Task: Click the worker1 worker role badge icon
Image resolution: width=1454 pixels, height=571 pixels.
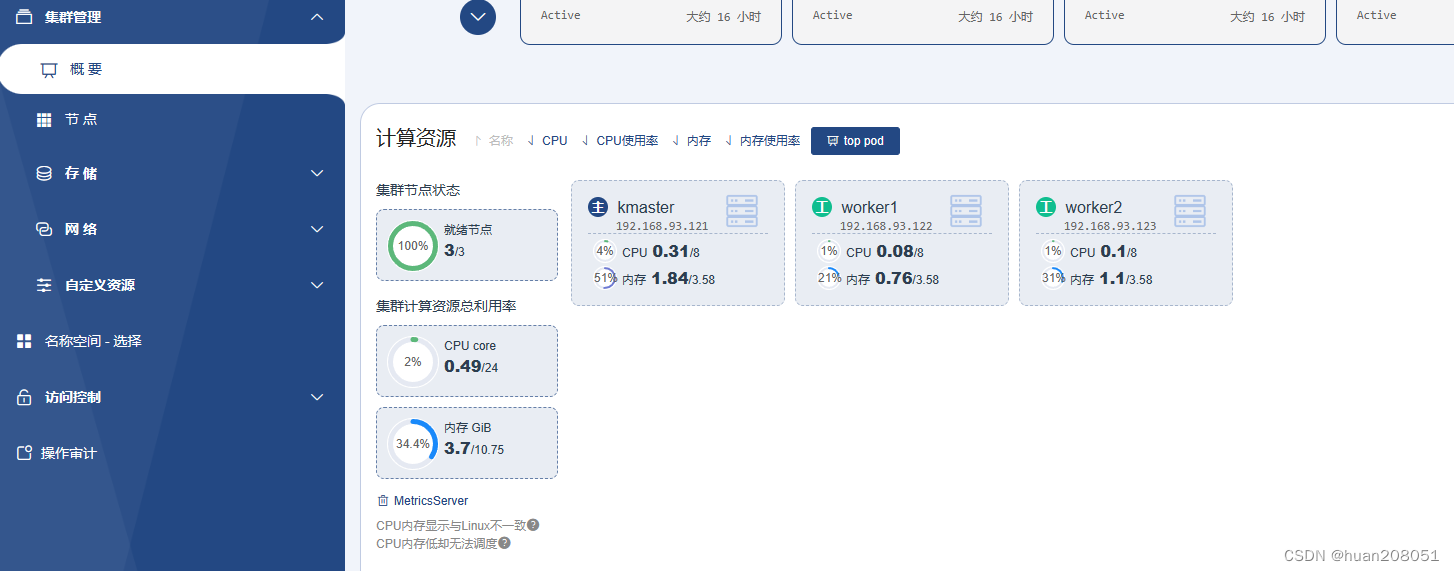Action: tap(822, 207)
